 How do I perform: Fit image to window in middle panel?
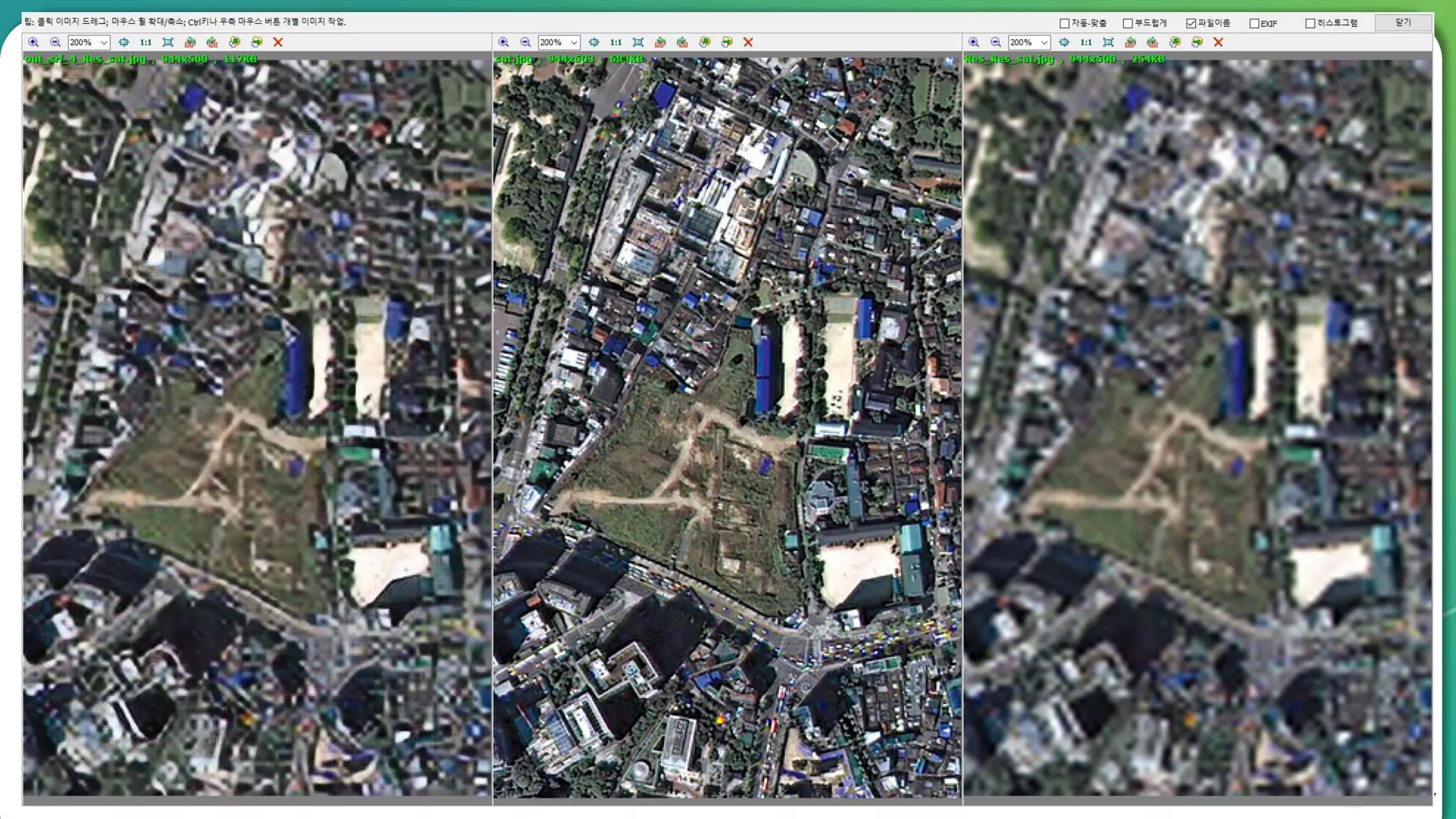[638, 43]
